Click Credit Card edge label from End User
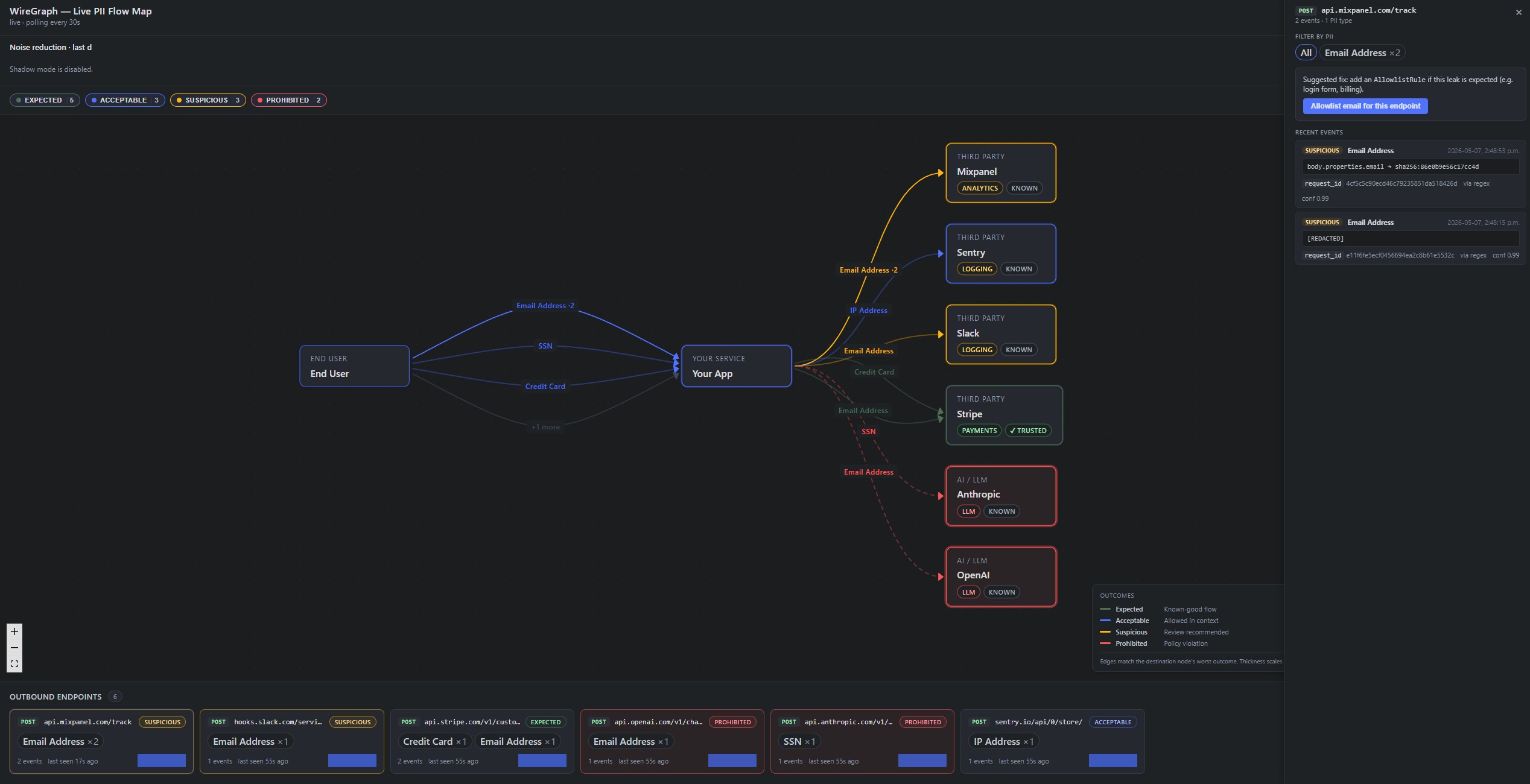This screenshot has width=1530, height=784. [545, 387]
